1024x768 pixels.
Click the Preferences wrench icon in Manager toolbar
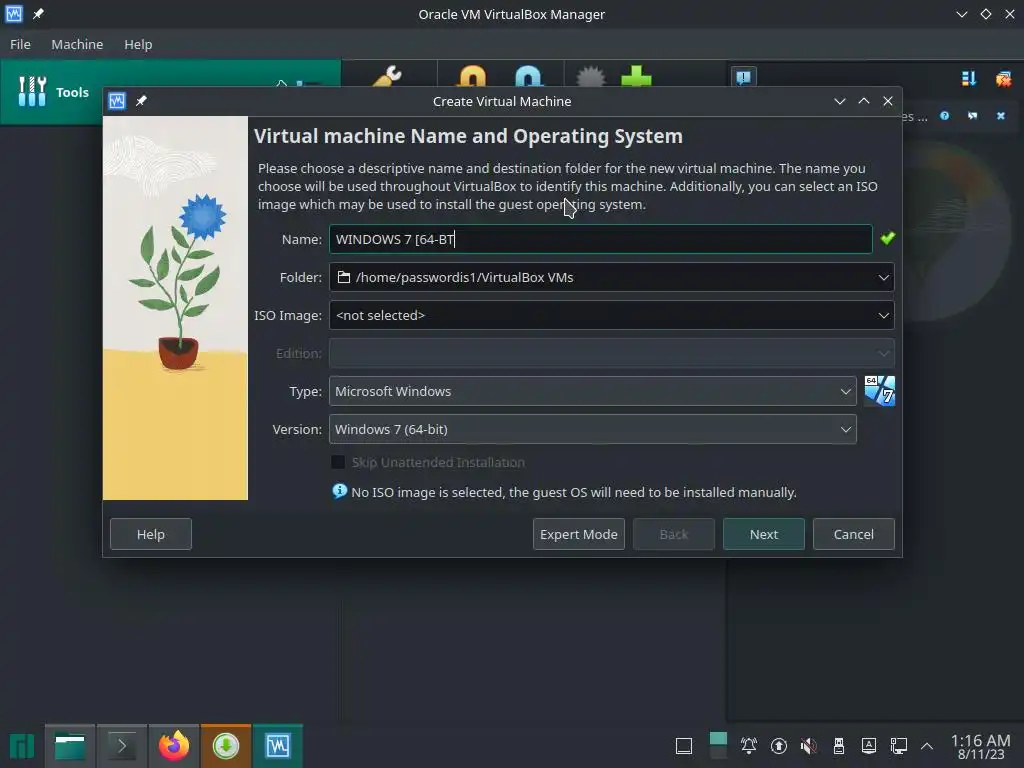pyautogui.click(x=387, y=75)
